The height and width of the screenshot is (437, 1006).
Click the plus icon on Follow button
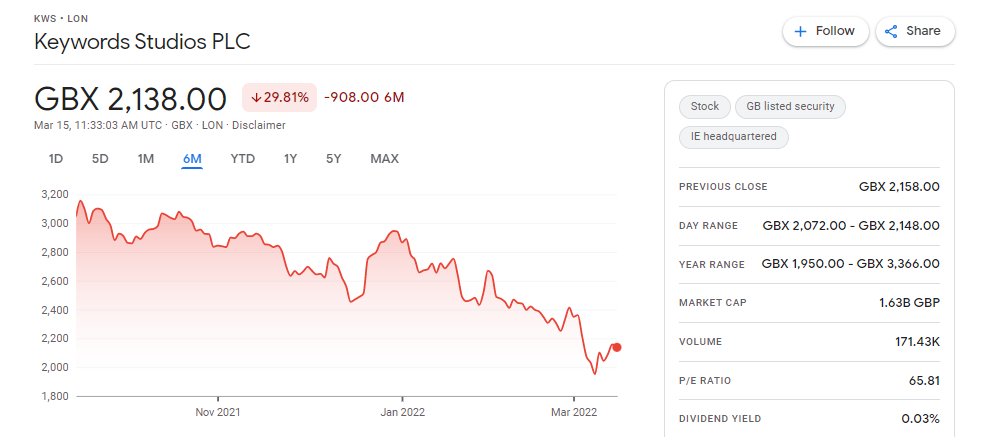pyautogui.click(x=800, y=31)
